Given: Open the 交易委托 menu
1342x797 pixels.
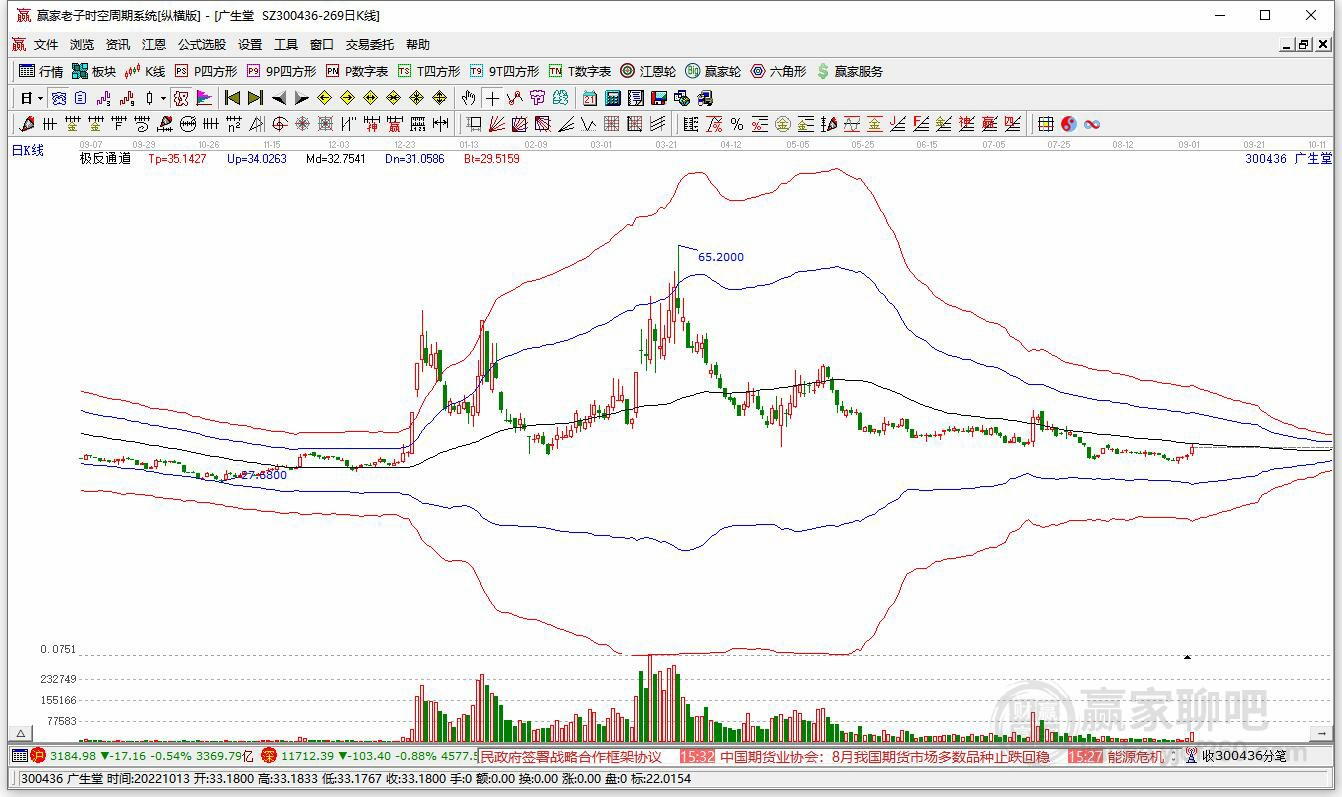Looking at the screenshot, I should [x=370, y=45].
